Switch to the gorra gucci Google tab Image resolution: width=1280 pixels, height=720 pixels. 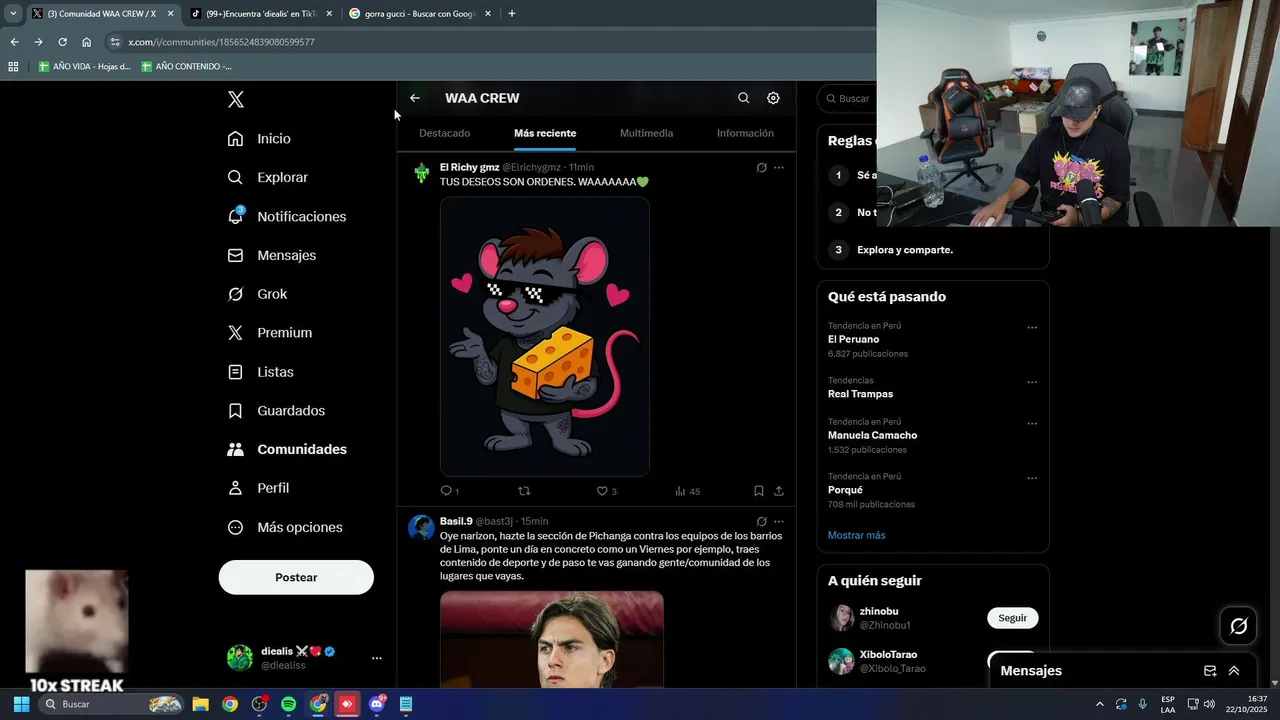point(420,14)
